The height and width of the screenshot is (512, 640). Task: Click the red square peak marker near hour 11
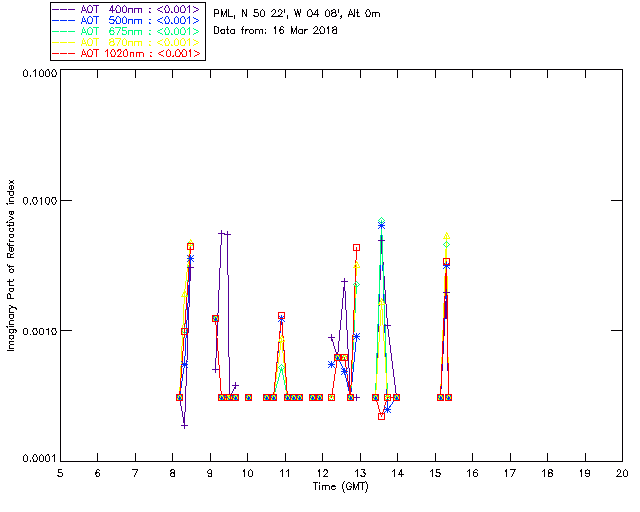[x=281, y=316]
